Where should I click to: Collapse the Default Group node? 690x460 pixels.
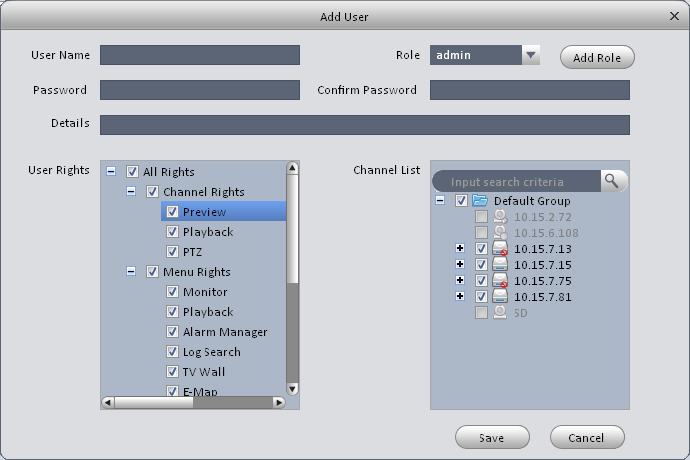[x=440, y=200]
